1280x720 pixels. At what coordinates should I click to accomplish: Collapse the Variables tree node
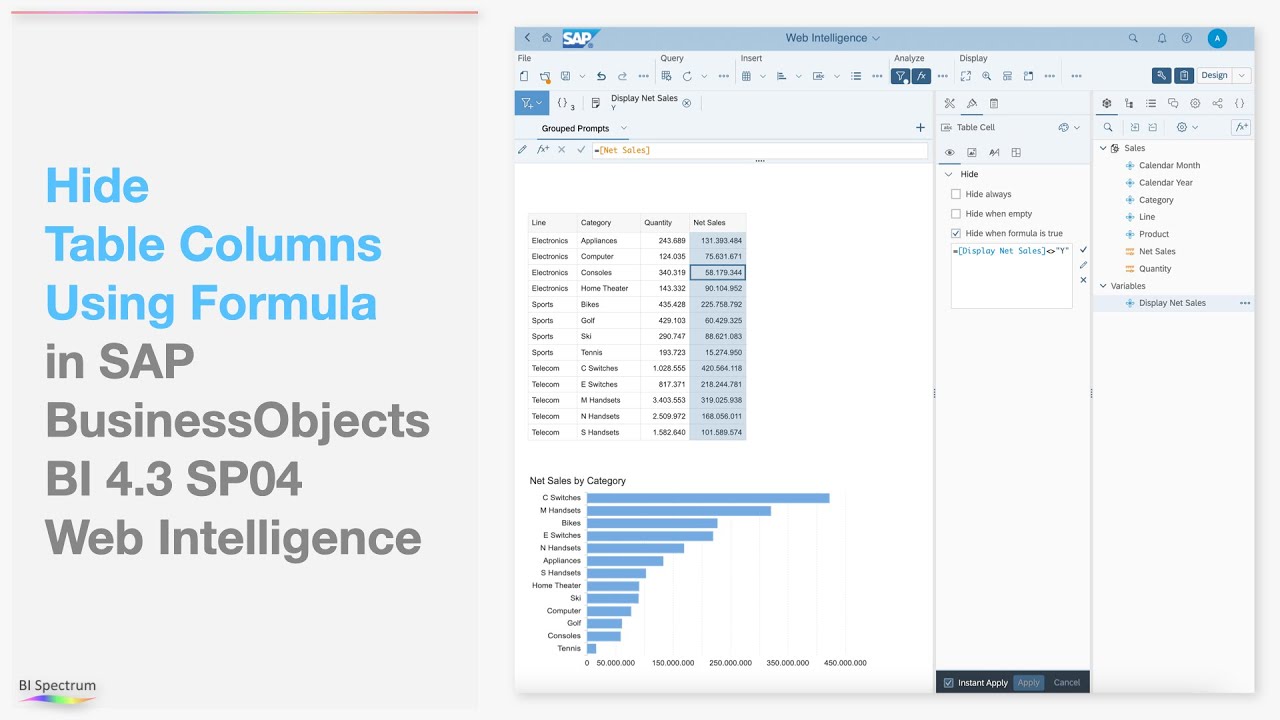point(1103,286)
